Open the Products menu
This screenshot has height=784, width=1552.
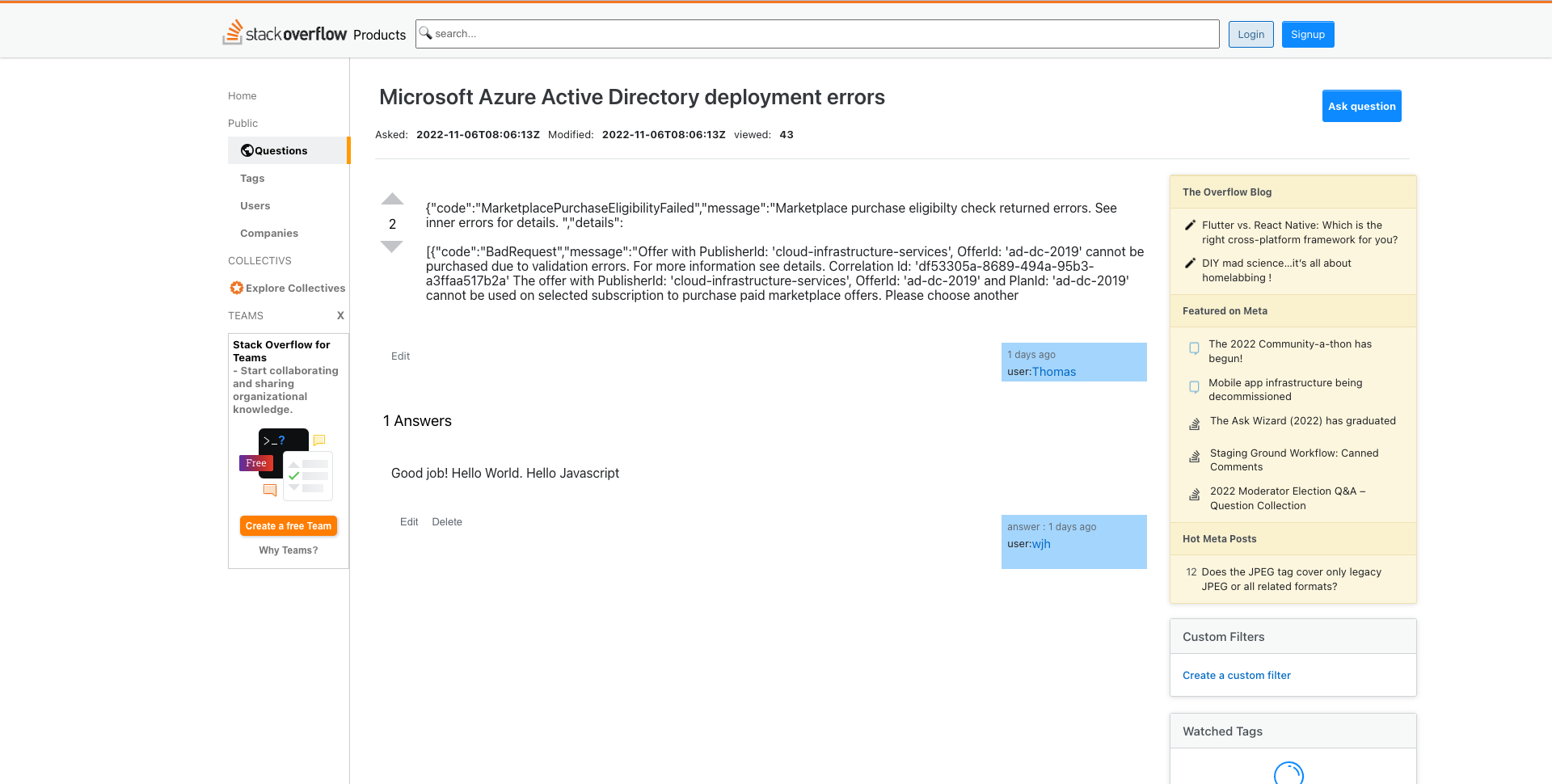click(379, 35)
